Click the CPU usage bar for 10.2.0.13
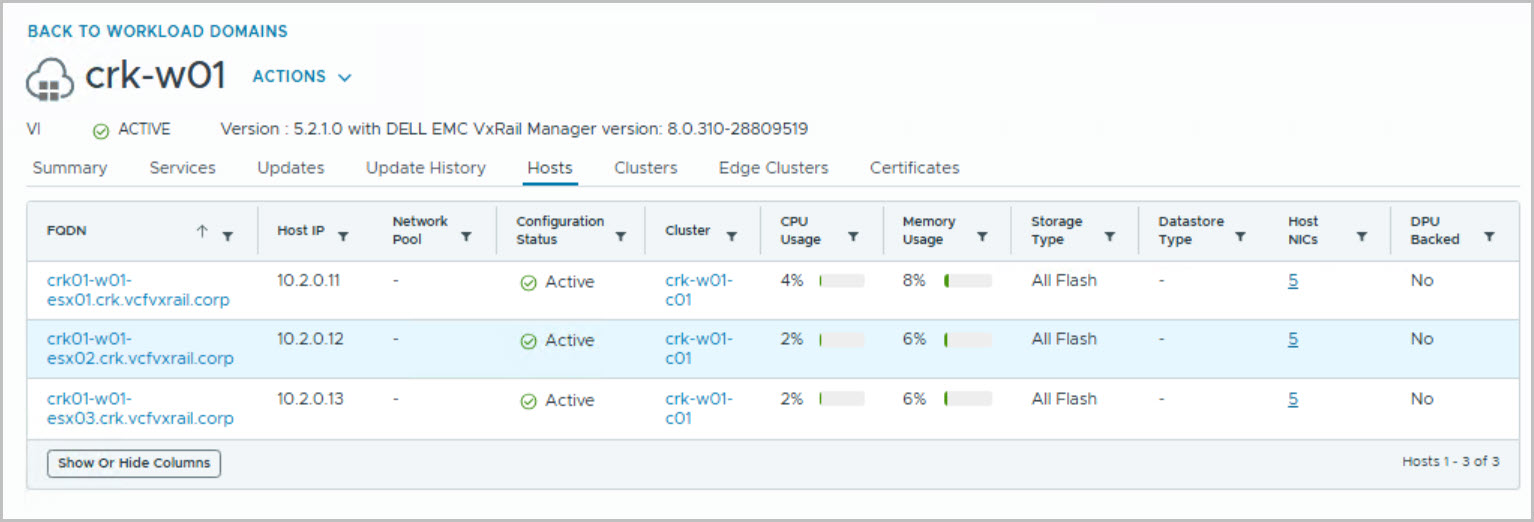Viewport: 1534px width, 522px height. (841, 399)
